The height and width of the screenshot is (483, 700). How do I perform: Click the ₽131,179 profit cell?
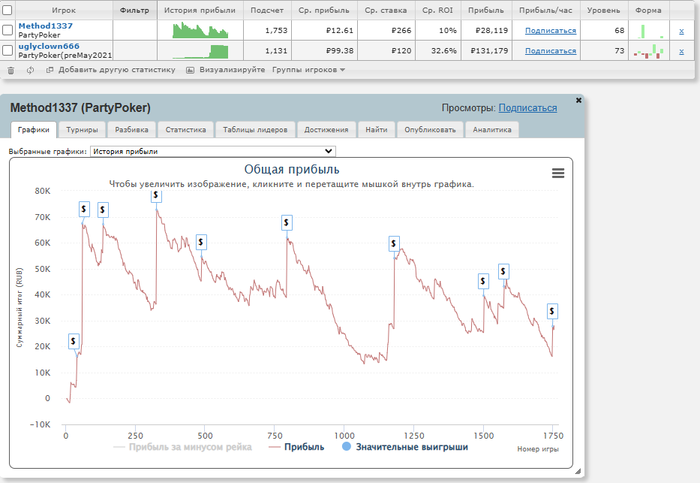click(486, 51)
